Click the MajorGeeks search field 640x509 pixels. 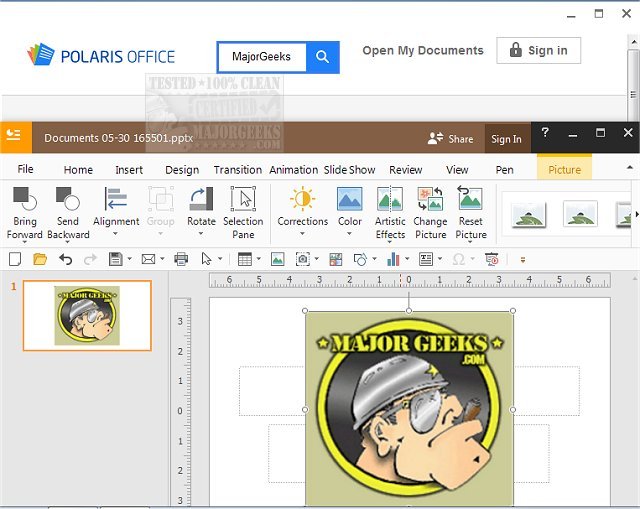click(262, 57)
